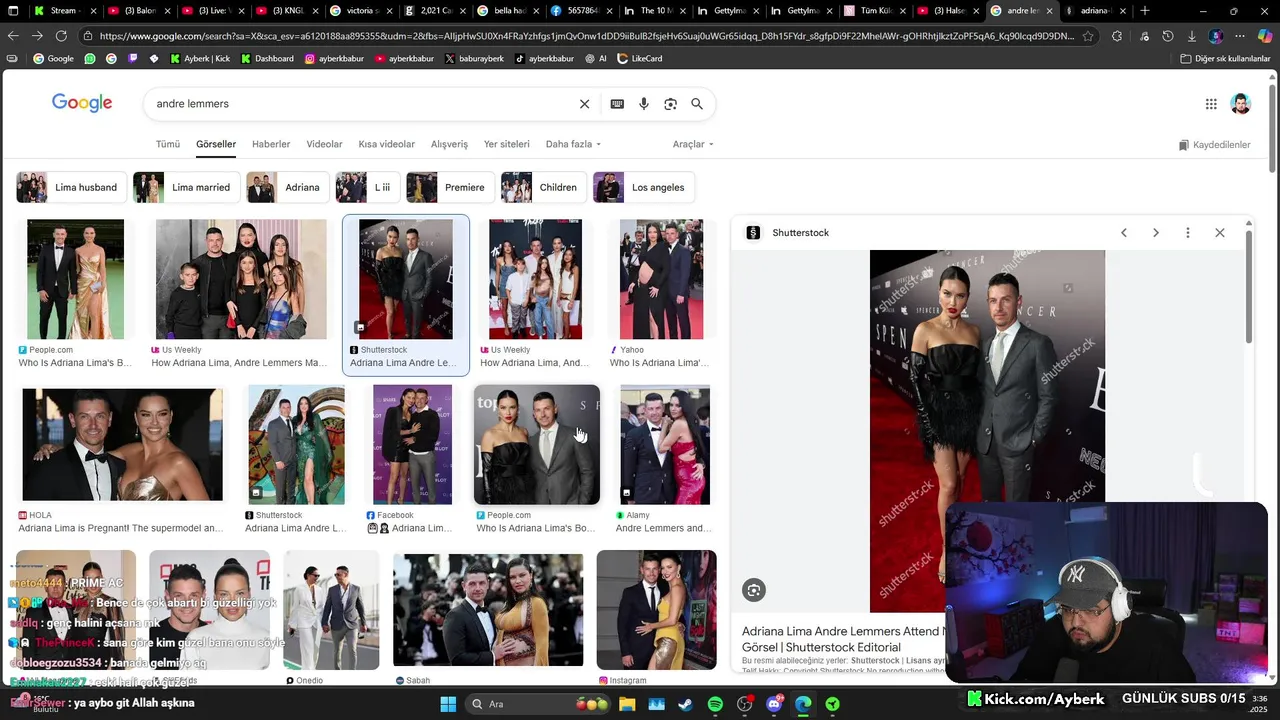Open Discord from the taskbar
Image resolution: width=1280 pixels, height=720 pixels.
tap(774, 704)
